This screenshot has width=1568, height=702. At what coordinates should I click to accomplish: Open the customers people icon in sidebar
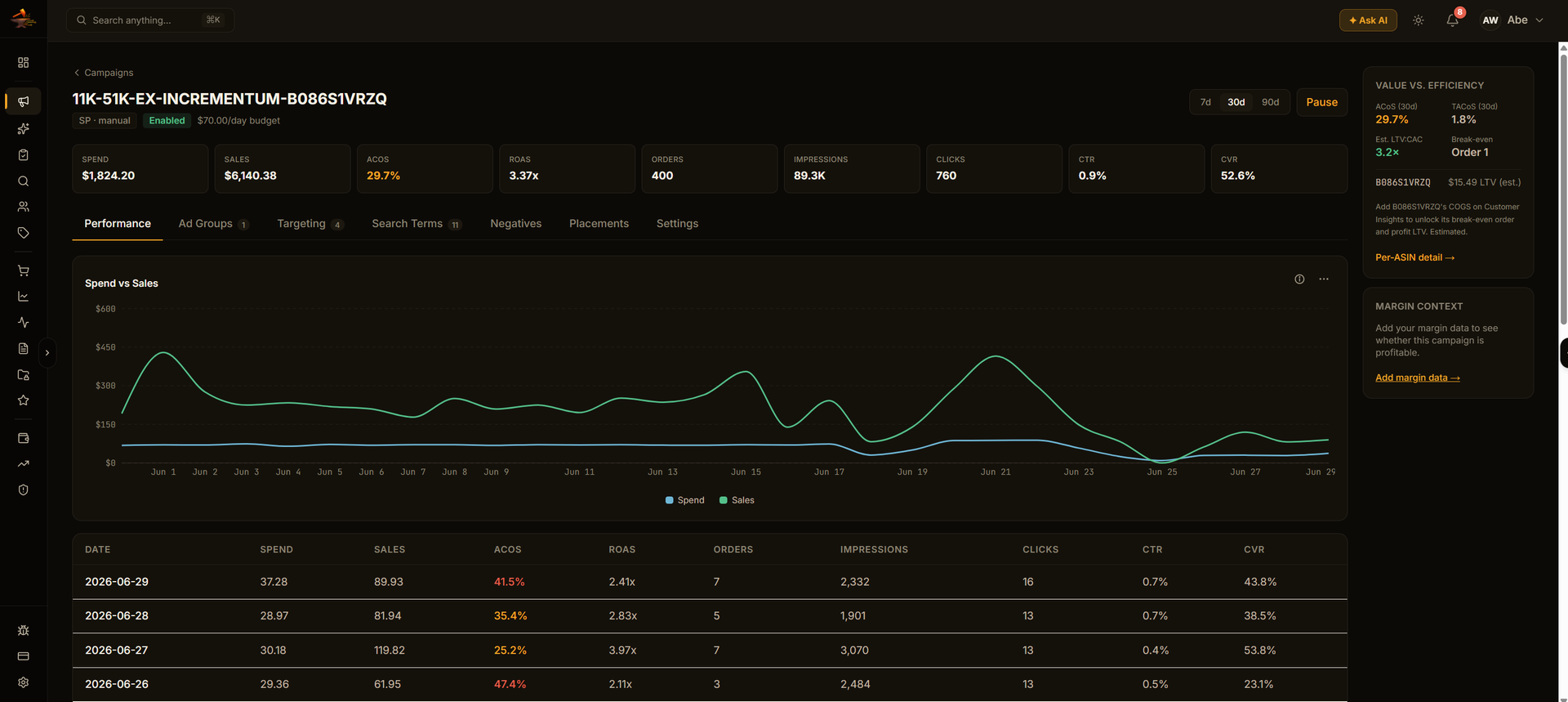point(23,207)
